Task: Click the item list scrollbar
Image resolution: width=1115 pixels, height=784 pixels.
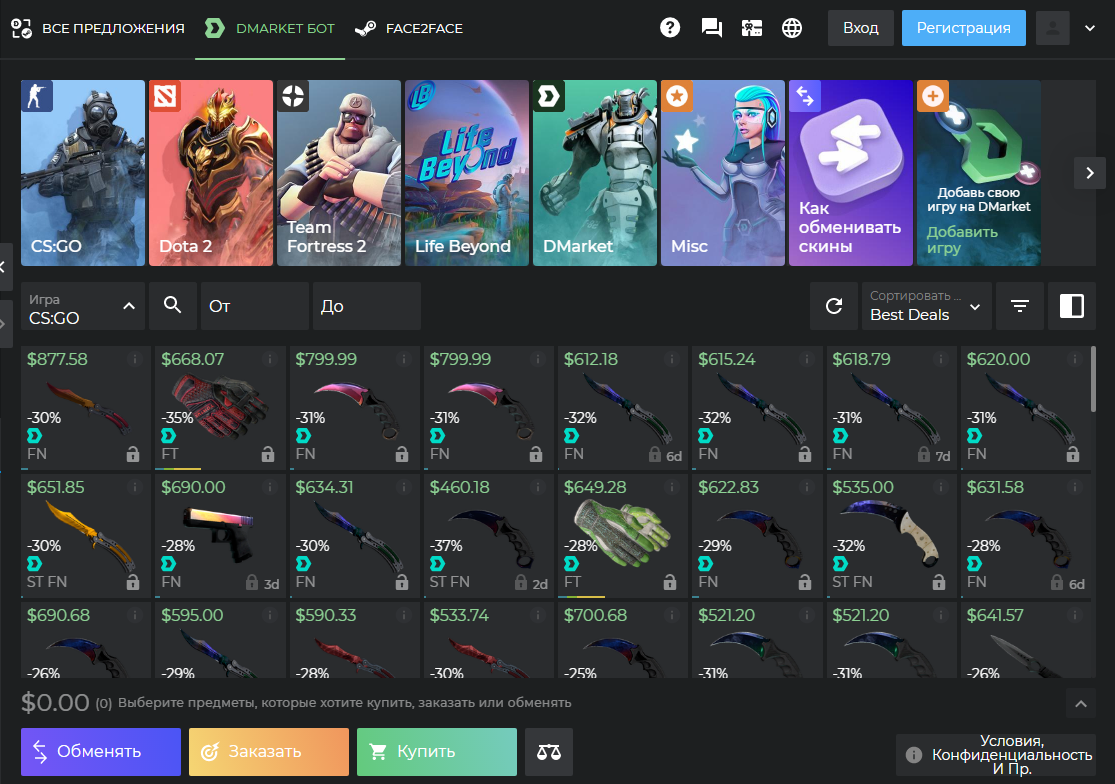Action: [1093, 379]
